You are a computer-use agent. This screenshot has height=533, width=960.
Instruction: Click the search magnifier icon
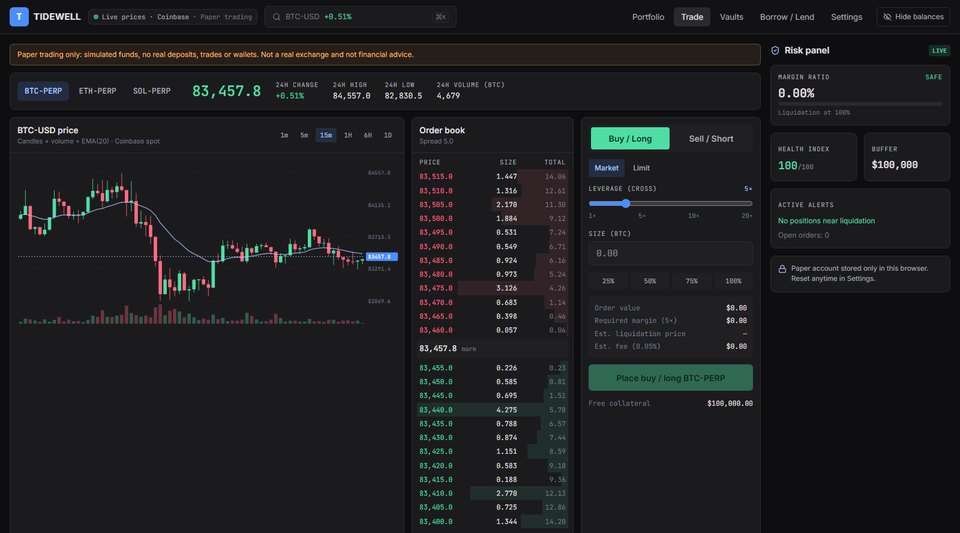(277, 17)
